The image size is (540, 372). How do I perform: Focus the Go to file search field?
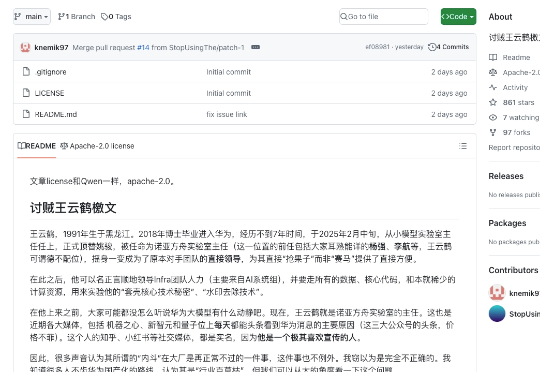coord(384,17)
